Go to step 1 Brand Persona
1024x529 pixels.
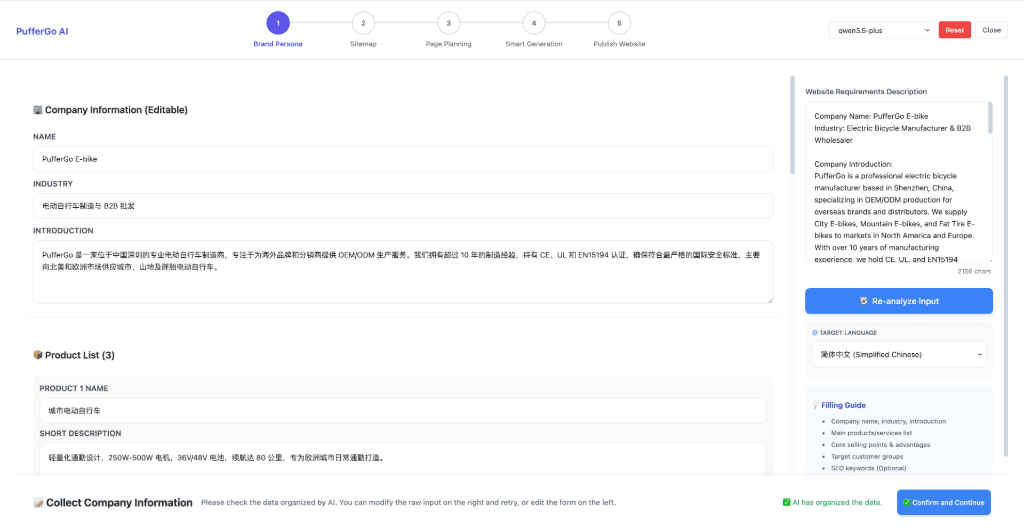(x=278, y=24)
